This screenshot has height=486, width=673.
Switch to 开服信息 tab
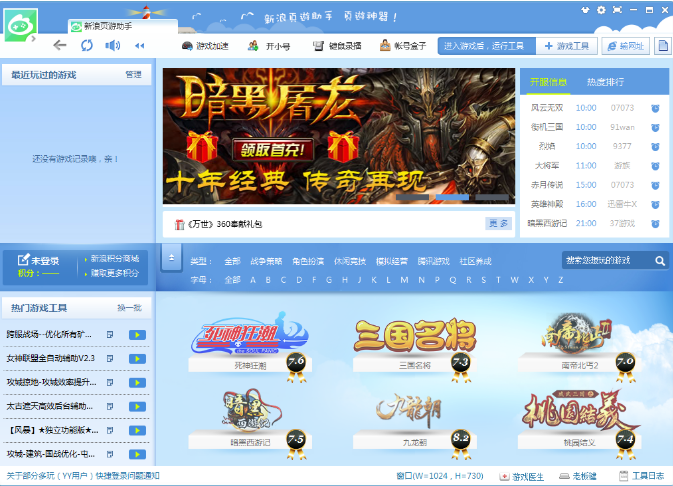(548, 82)
